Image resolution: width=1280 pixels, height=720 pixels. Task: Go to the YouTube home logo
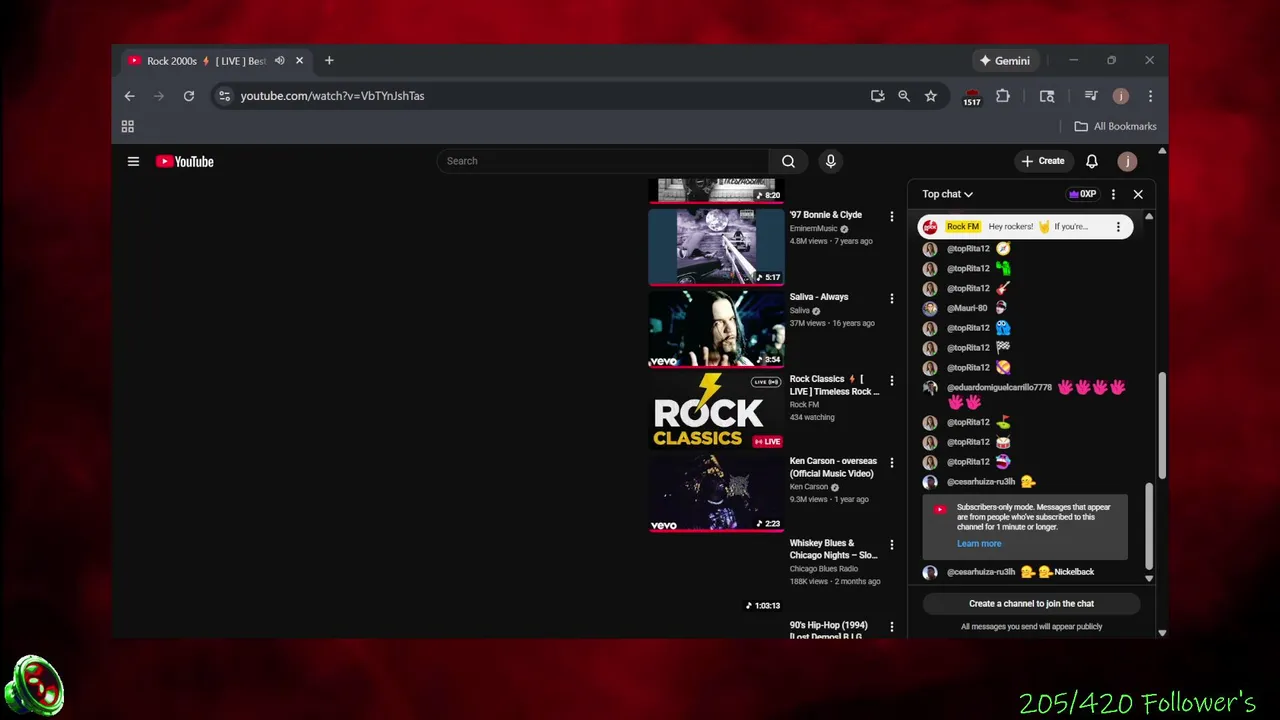tap(185, 161)
